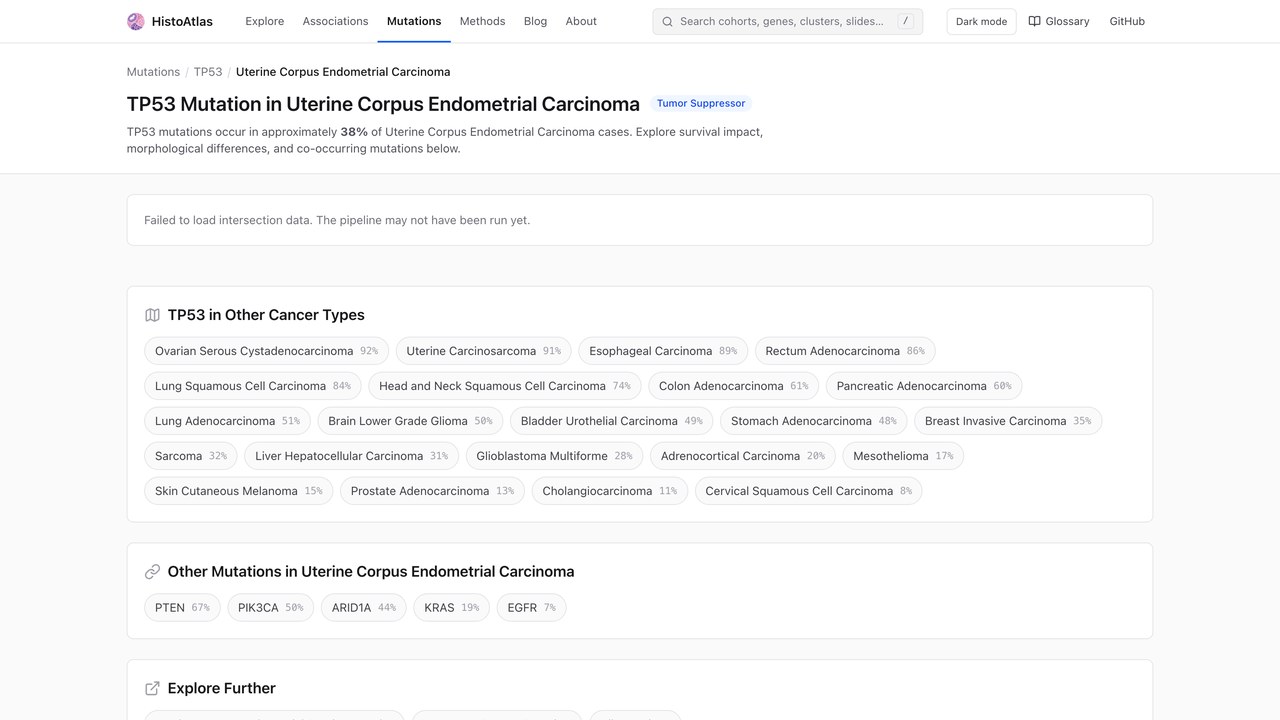This screenshot has height=720, width=1280.
Task: Focus the search cohorts, genes input field
Action: 787,21
